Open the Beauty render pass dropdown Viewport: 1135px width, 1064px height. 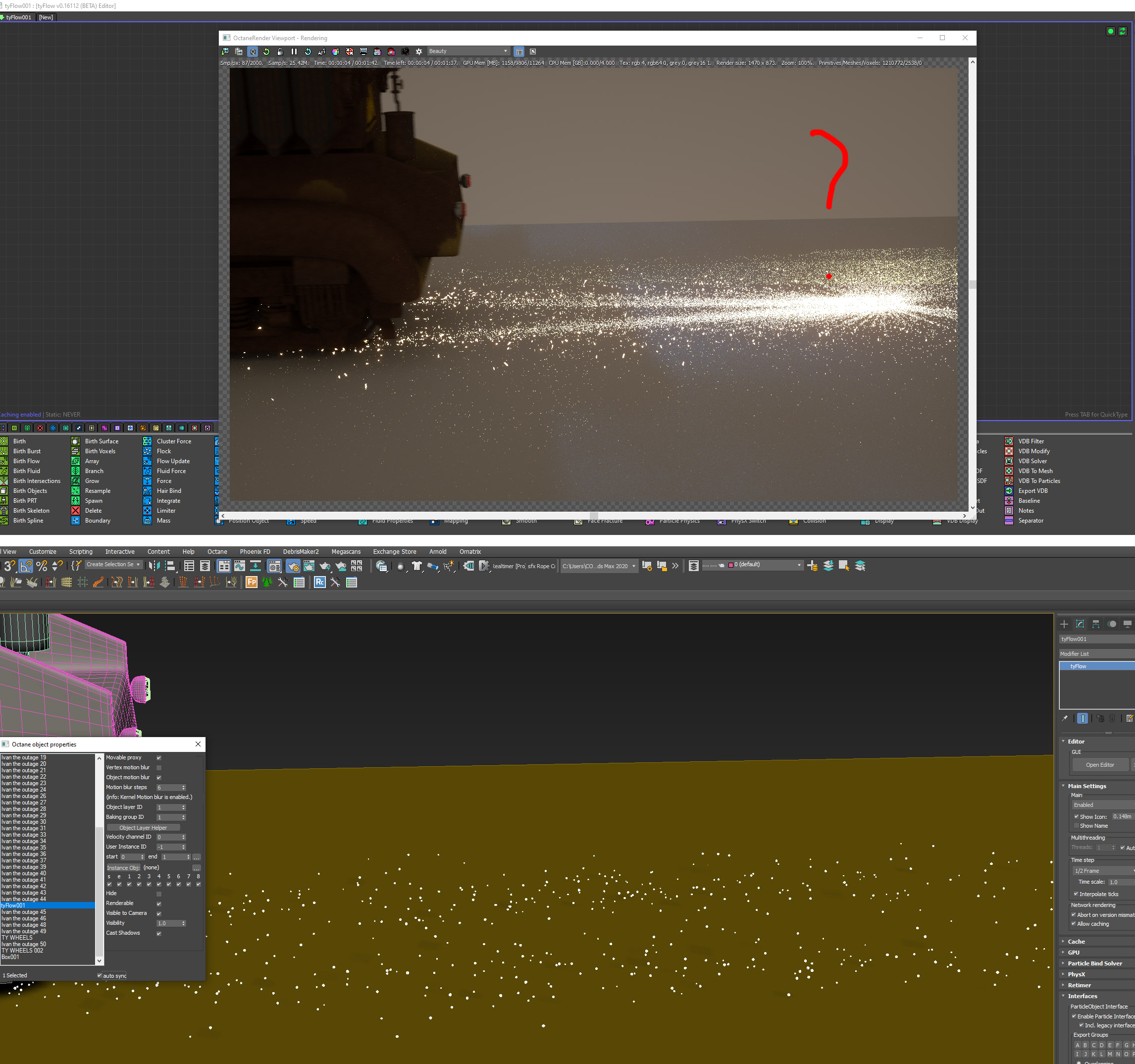467,52
